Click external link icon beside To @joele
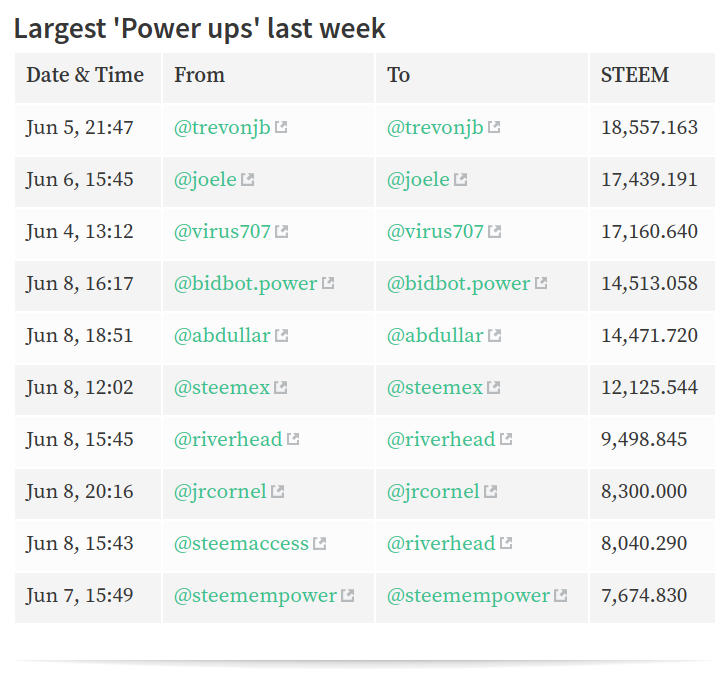This screenshot has width=725, height=689. tap(461, 179)
